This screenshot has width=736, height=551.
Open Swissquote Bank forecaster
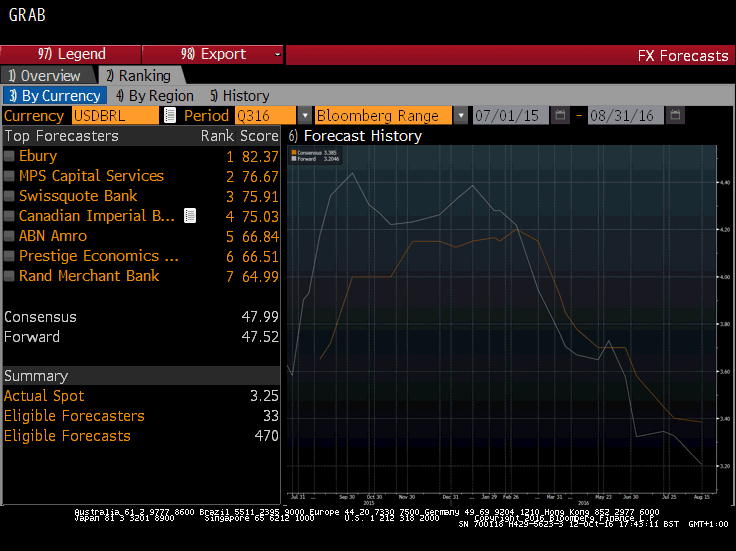point(78,196)
